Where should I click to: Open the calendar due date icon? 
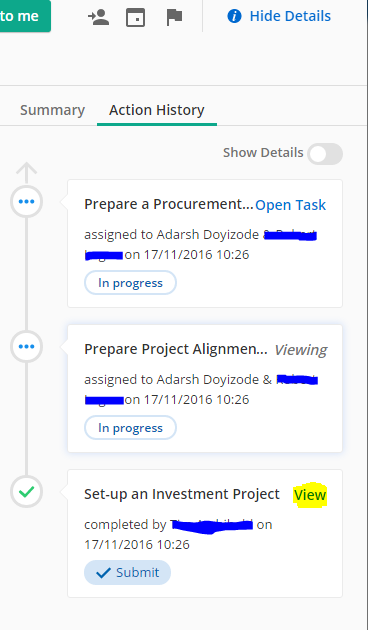tap(135, 17)
